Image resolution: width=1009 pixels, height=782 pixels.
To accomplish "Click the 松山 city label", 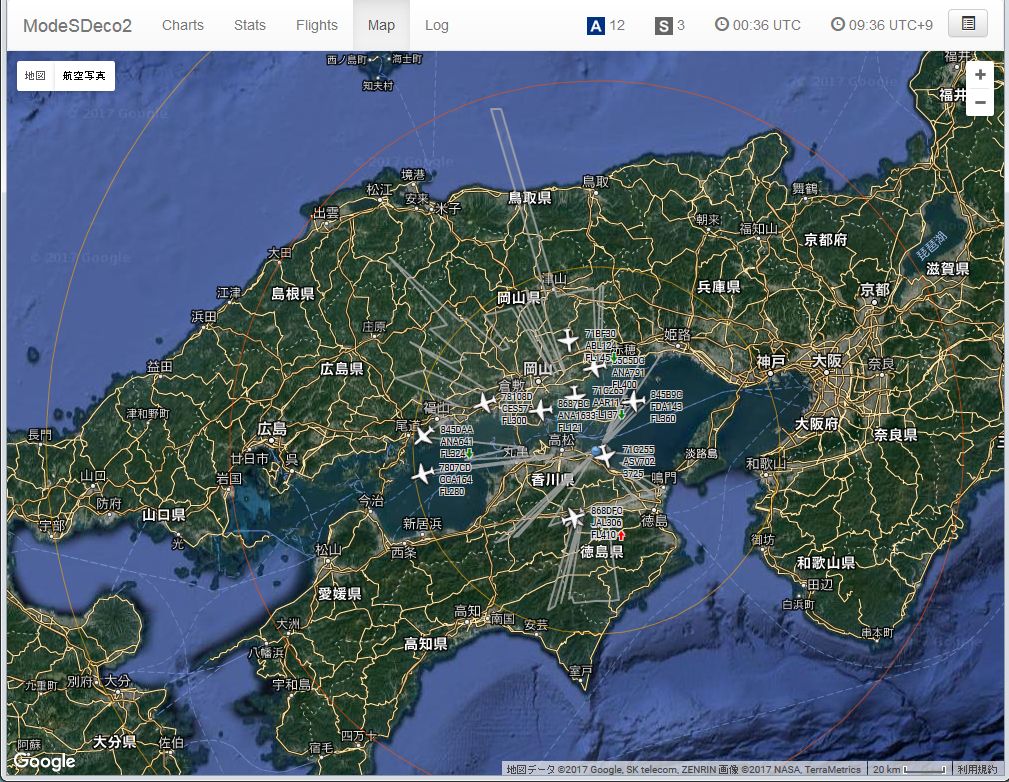I will click(x=328, y=549).
